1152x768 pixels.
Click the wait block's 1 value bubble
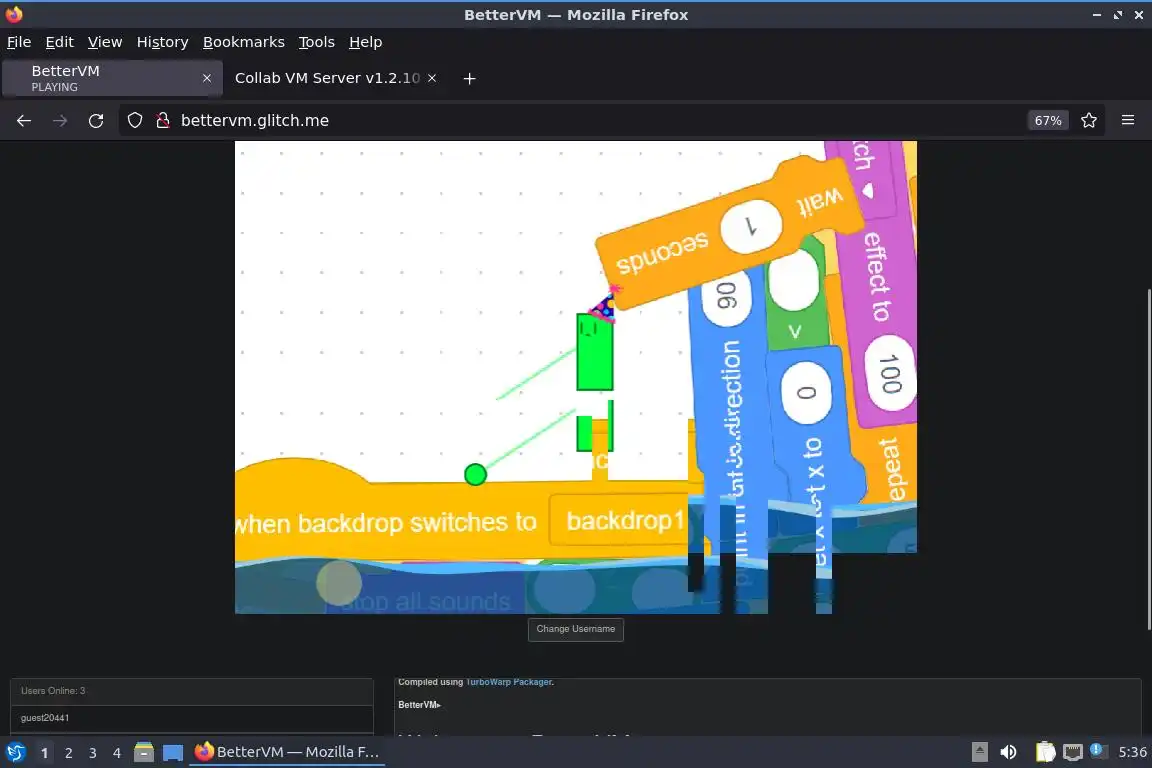coord(752,227)
